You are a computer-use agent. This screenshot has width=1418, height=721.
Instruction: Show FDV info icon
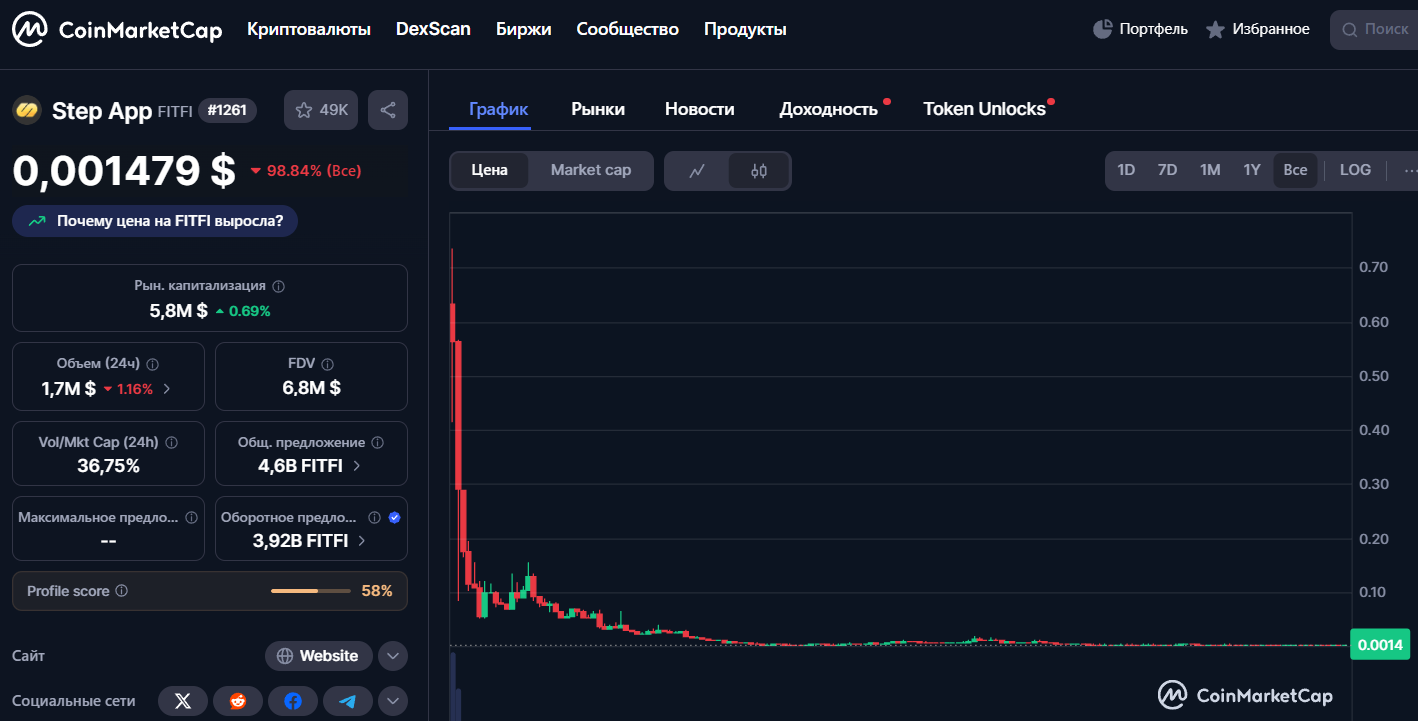(x=328, y=364)
